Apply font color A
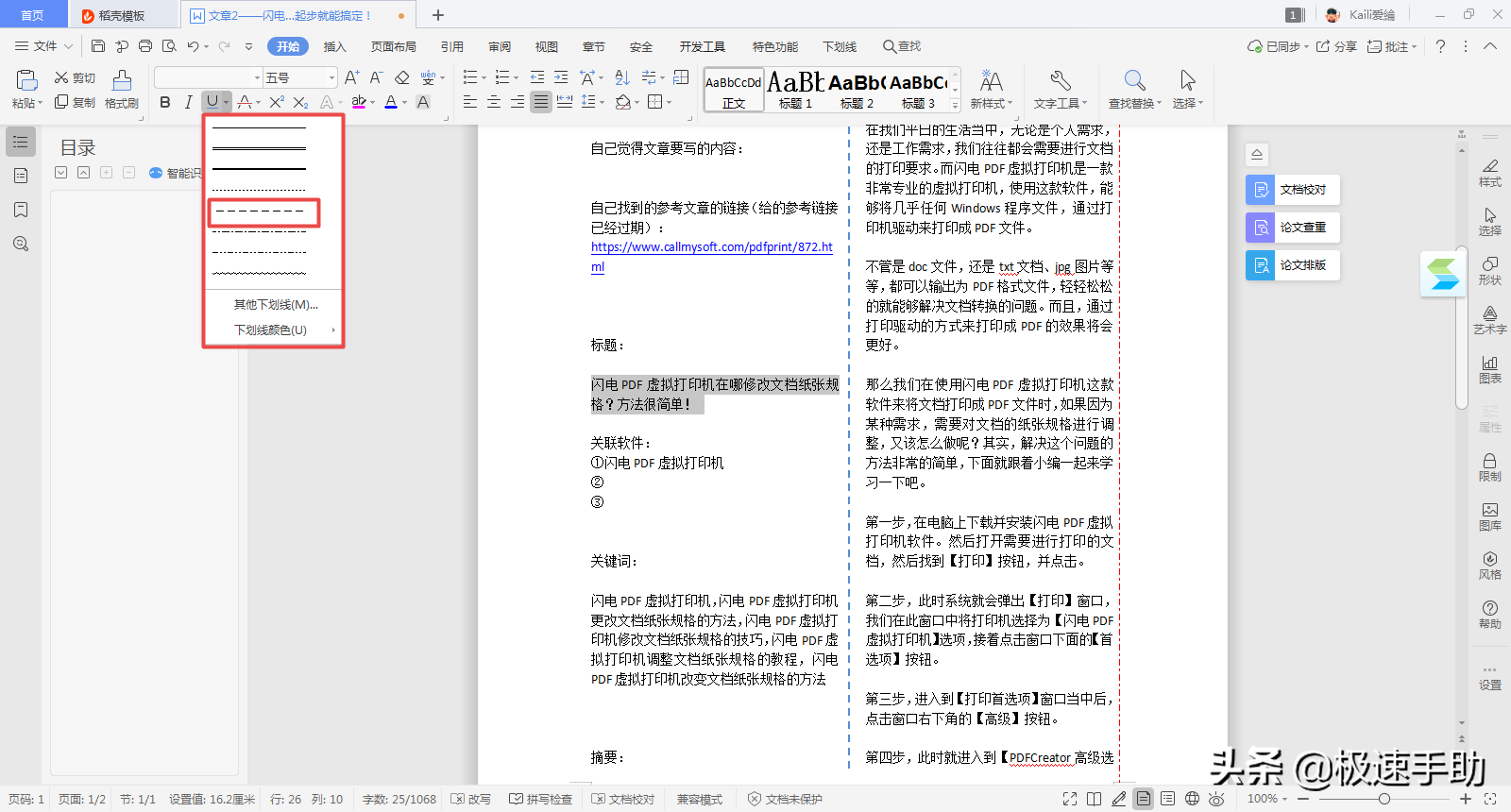The width and height of the screenshot is (1511, 812). 391,102
